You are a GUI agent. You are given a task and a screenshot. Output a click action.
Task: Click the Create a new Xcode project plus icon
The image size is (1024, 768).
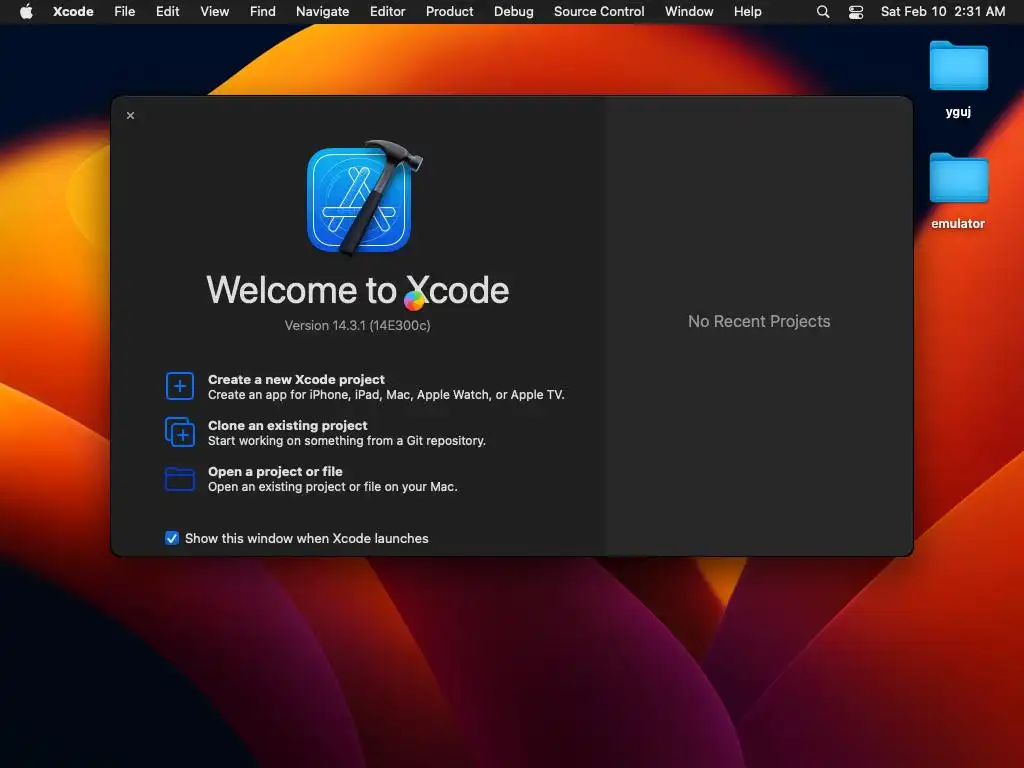pyautogui.click(x=180, y=386)
